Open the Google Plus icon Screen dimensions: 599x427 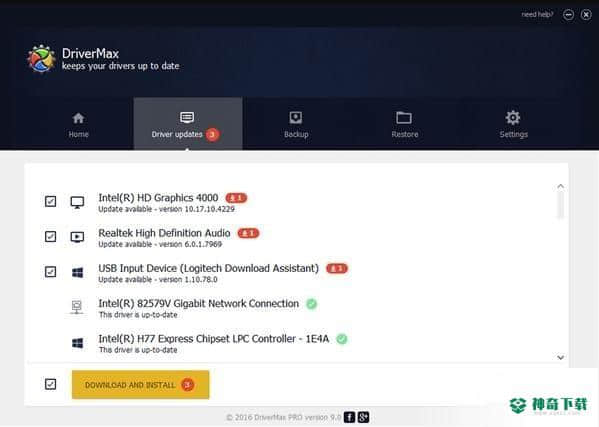363,417
